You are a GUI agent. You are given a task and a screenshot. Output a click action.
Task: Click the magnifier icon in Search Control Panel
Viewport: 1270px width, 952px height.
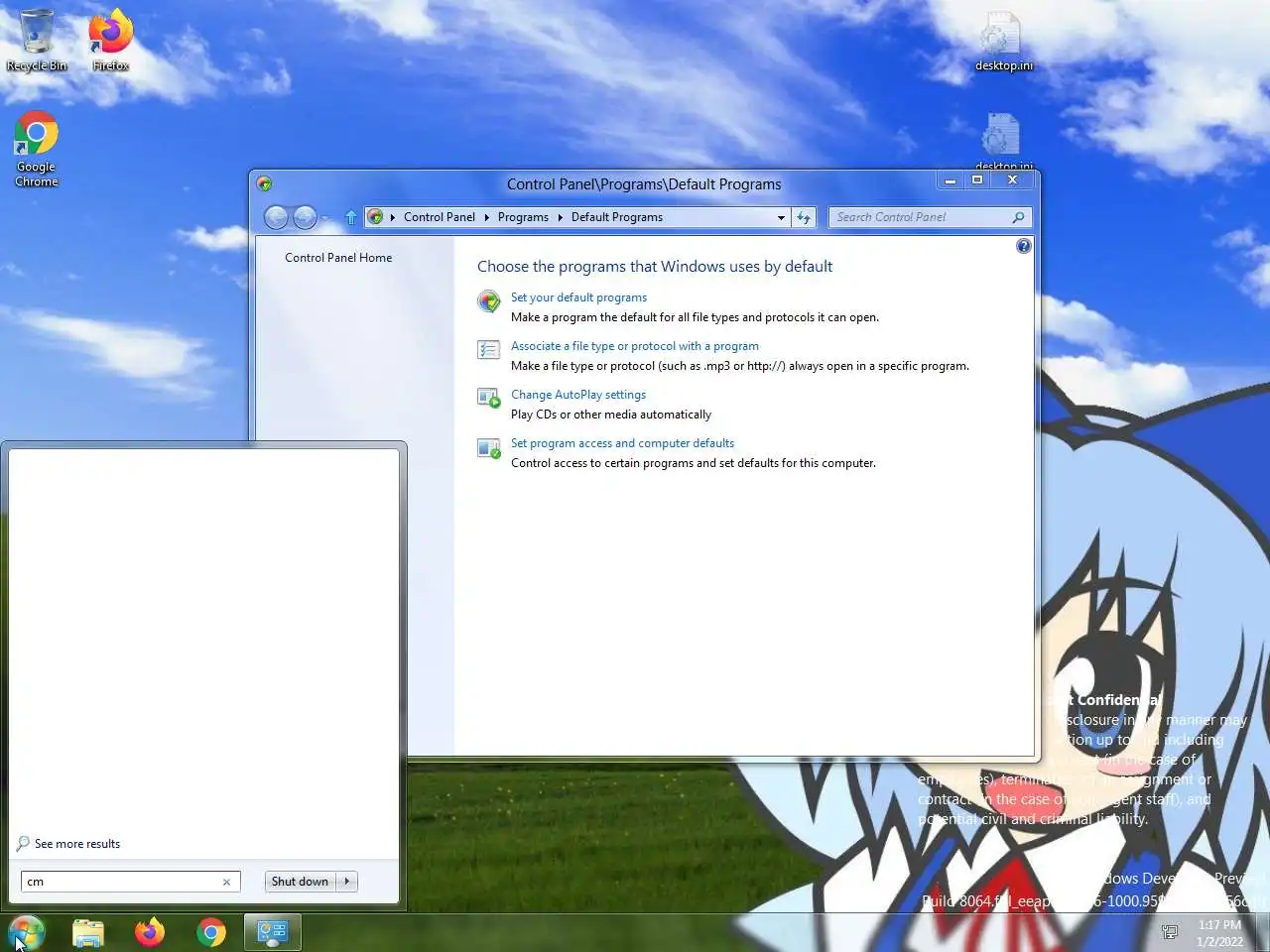1018,217
